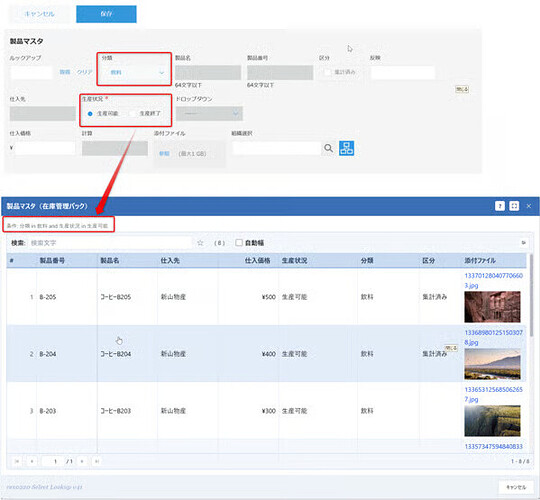Click the small menu icon right of 自動幅
The width and height of the screenshot is (540, 500).
point(523,243)
